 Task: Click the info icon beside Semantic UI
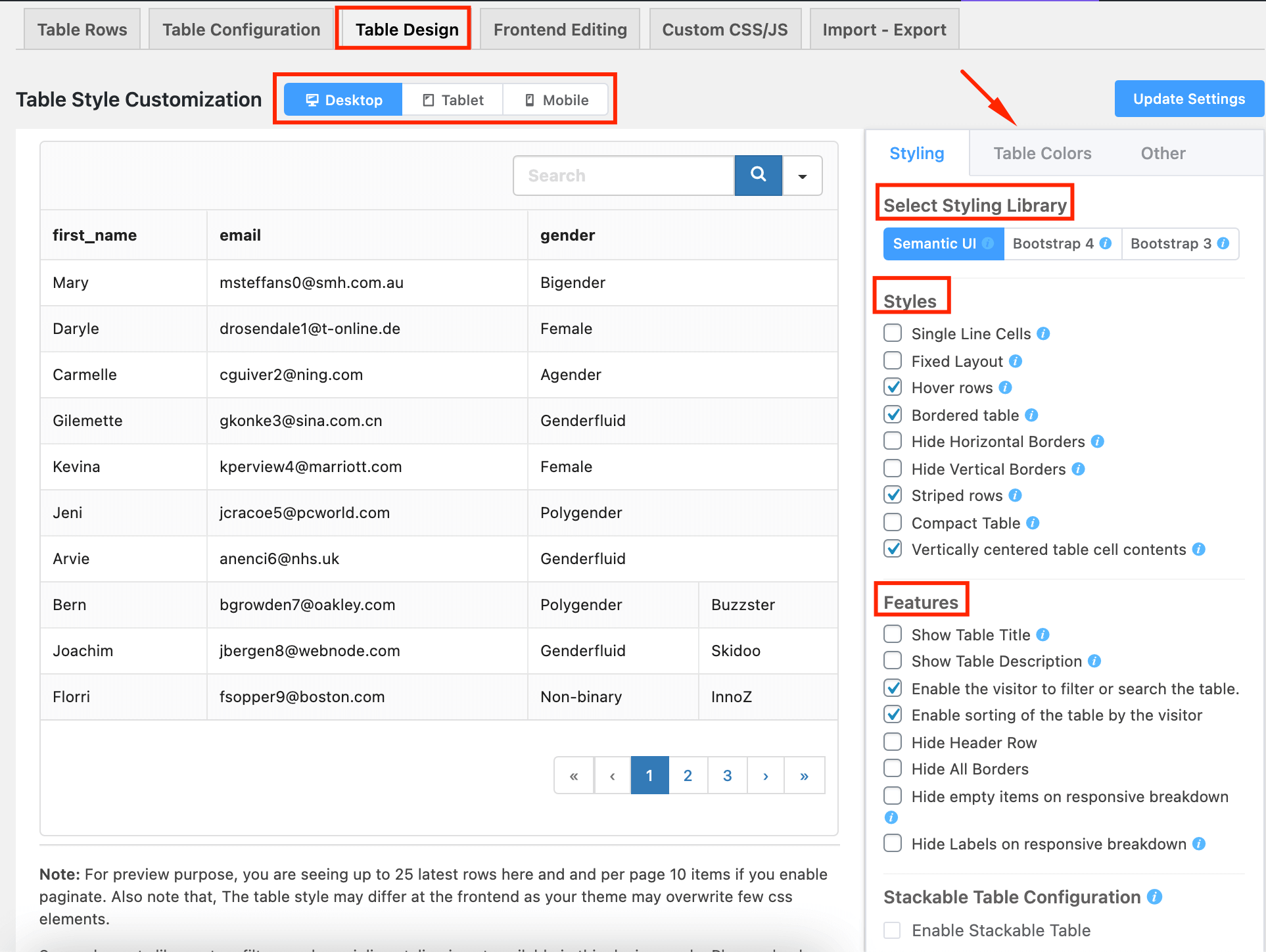tap(989, 243)
